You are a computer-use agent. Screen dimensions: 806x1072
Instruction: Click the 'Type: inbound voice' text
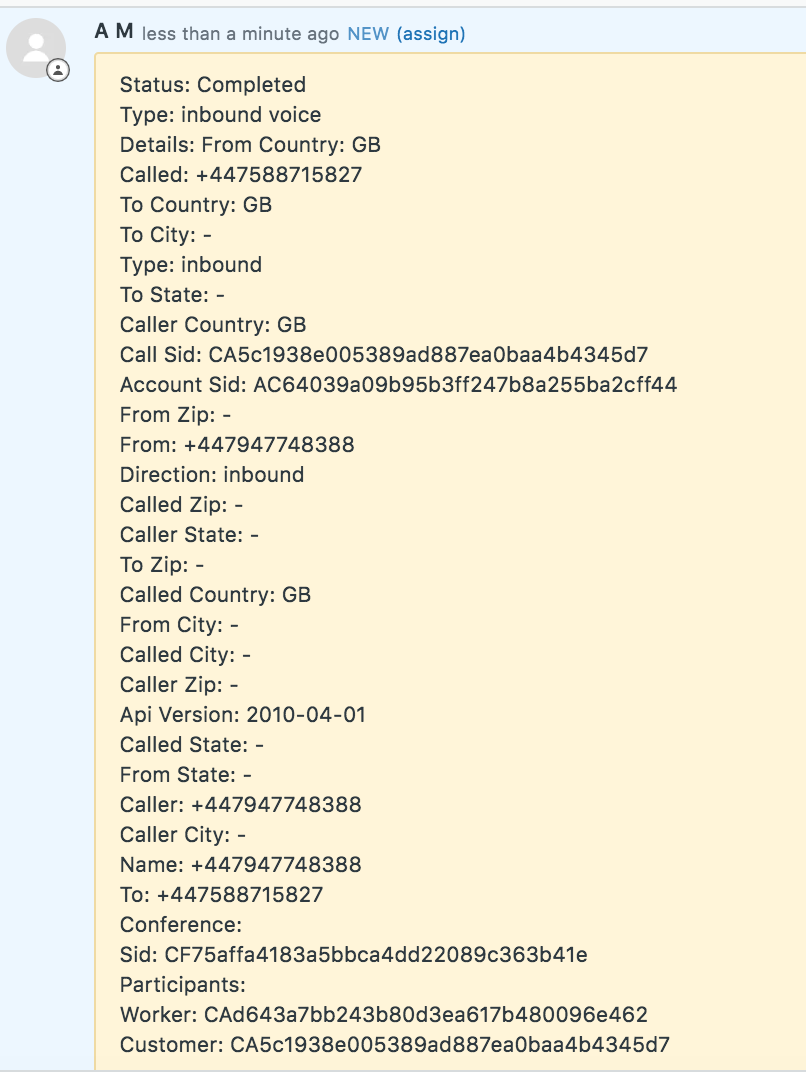pos(220,114)
